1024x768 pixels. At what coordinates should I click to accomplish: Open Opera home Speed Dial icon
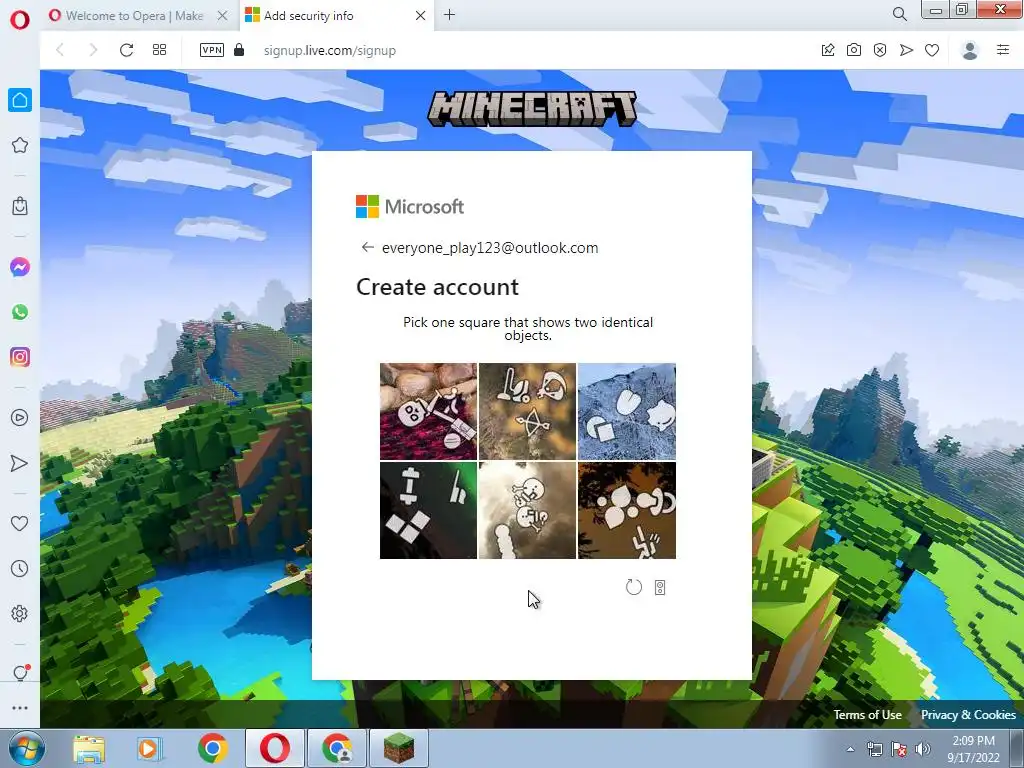pos(20,100)
